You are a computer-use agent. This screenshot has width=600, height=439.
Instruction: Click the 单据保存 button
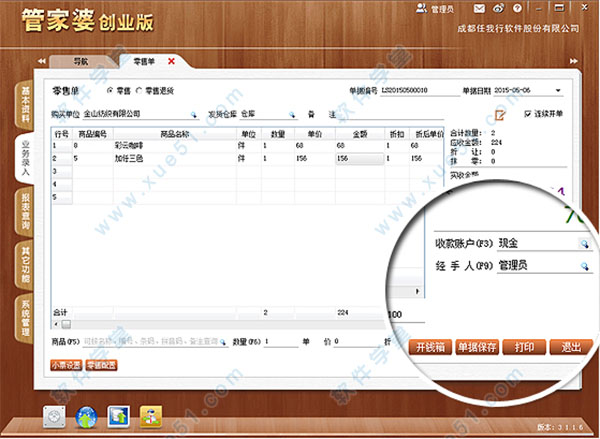477,347
